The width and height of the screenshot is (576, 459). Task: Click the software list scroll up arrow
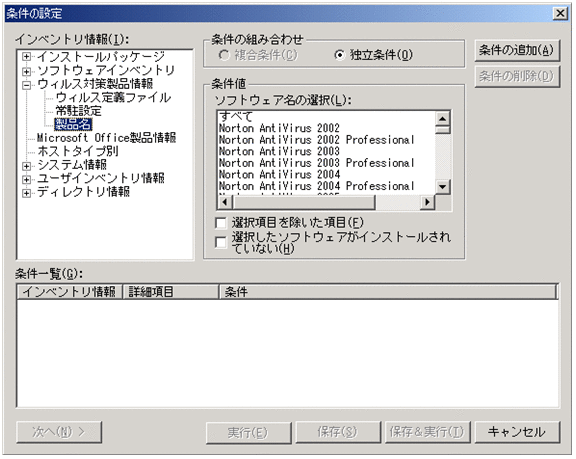pos(443,118)
